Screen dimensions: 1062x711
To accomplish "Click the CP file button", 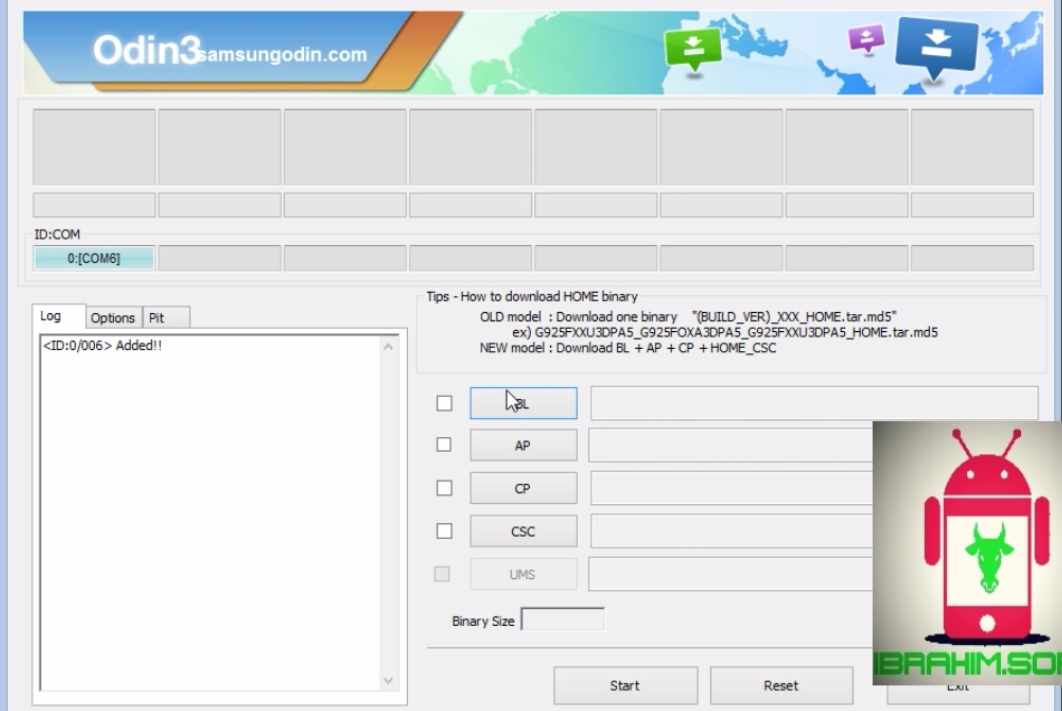I will [x=524, y=488].
